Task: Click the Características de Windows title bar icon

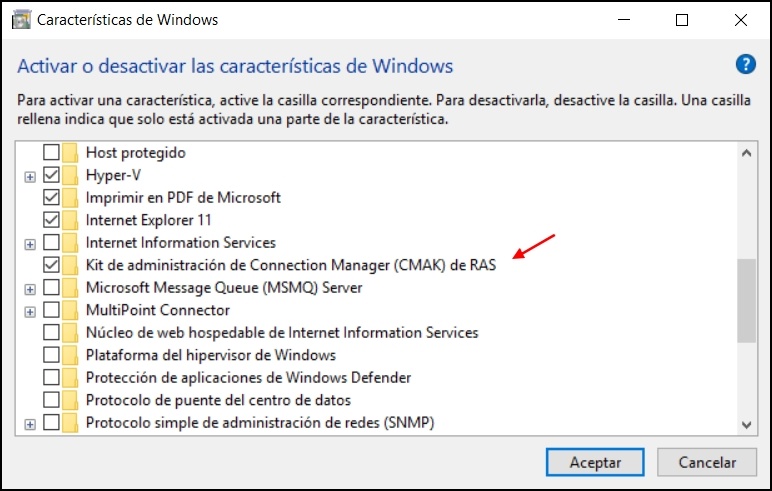Action: coord(21,20)
